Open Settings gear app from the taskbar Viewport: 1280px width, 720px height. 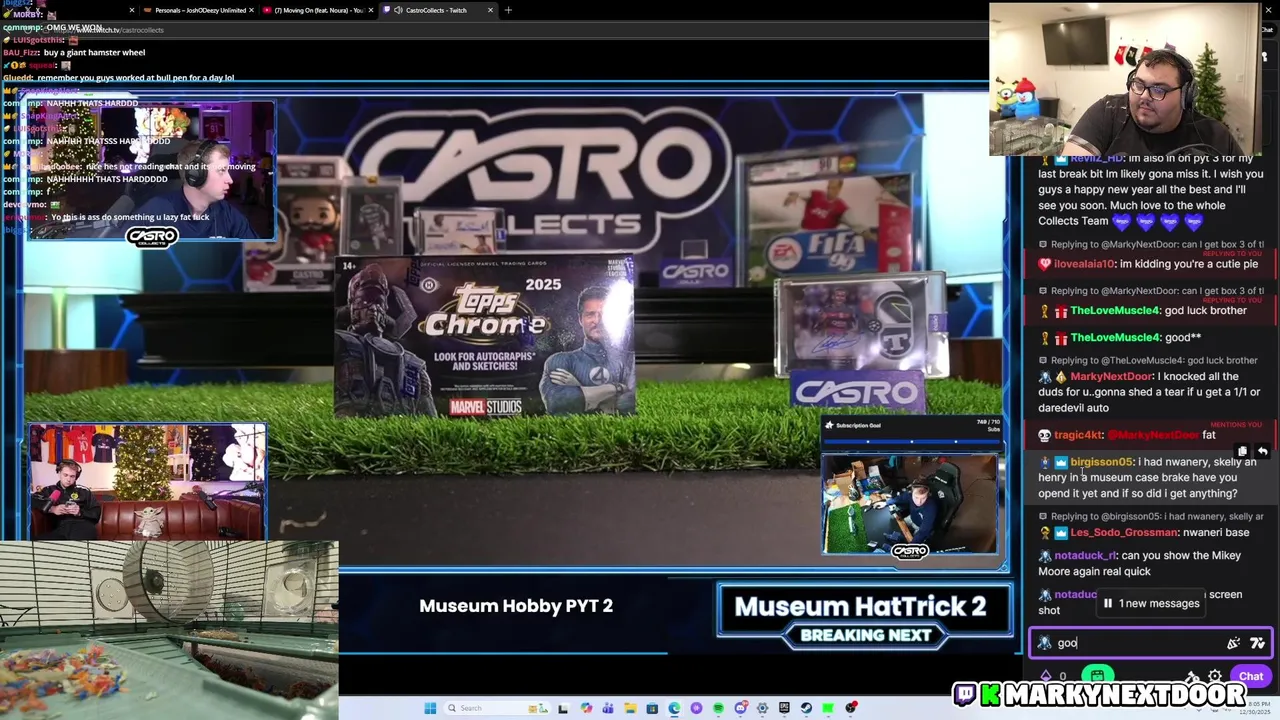(x=762, y=708)
